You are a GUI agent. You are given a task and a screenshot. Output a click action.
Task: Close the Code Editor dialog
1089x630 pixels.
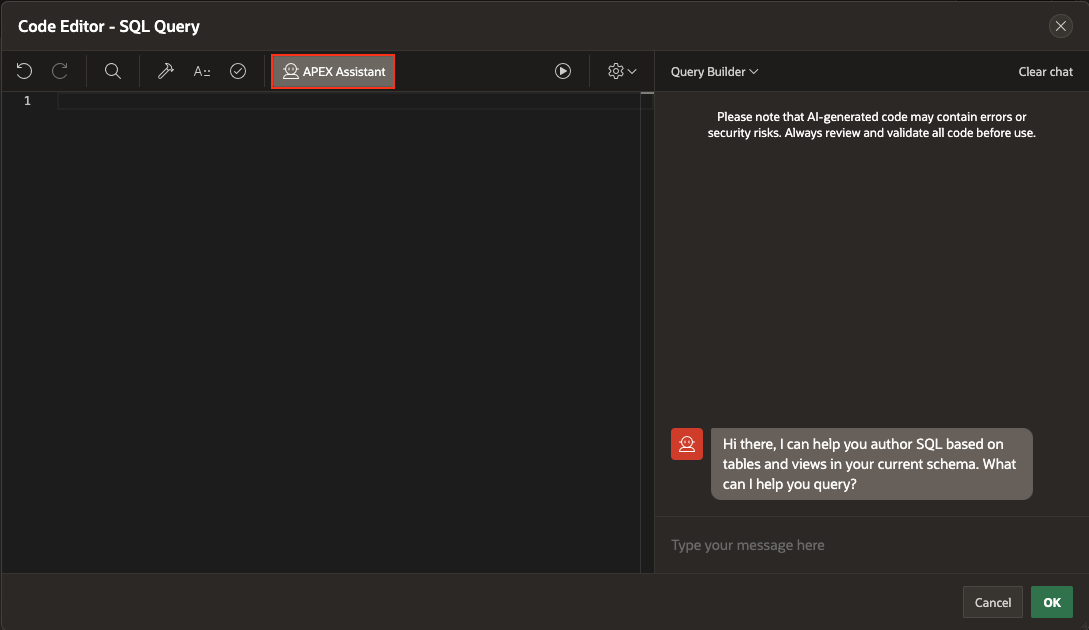pos(1060,26)
